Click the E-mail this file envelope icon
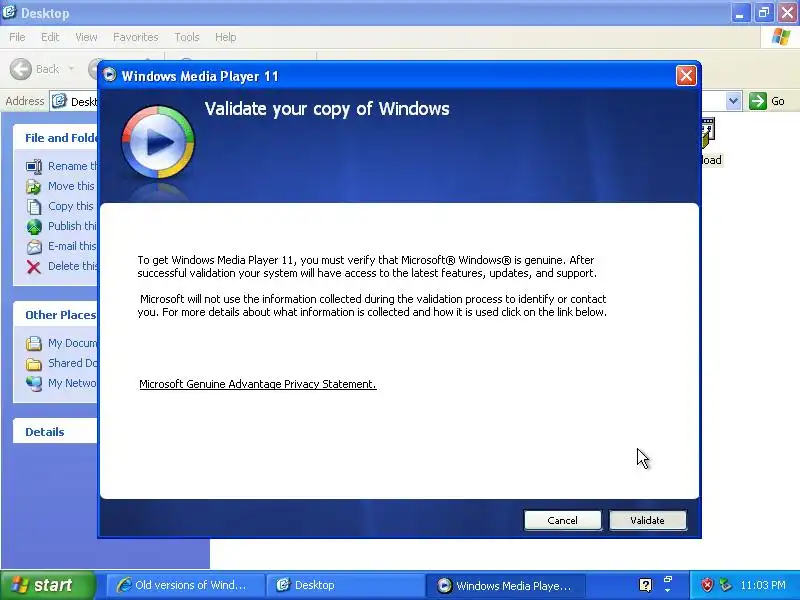The width and height of the screenshot is (800, 600). click(34, 247)
